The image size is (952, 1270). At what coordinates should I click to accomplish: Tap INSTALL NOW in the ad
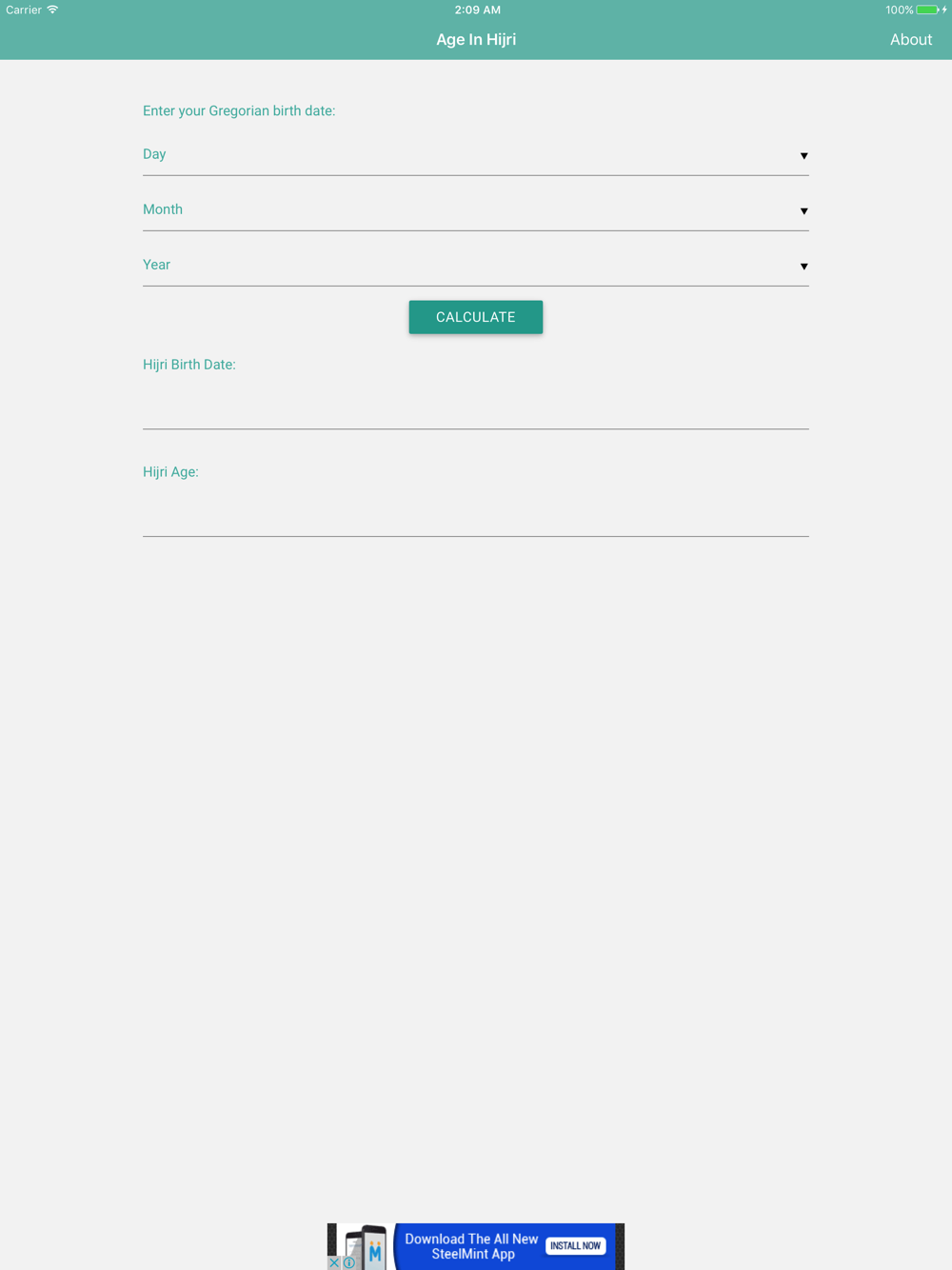pyautogui.click(x=576, y=1245)
